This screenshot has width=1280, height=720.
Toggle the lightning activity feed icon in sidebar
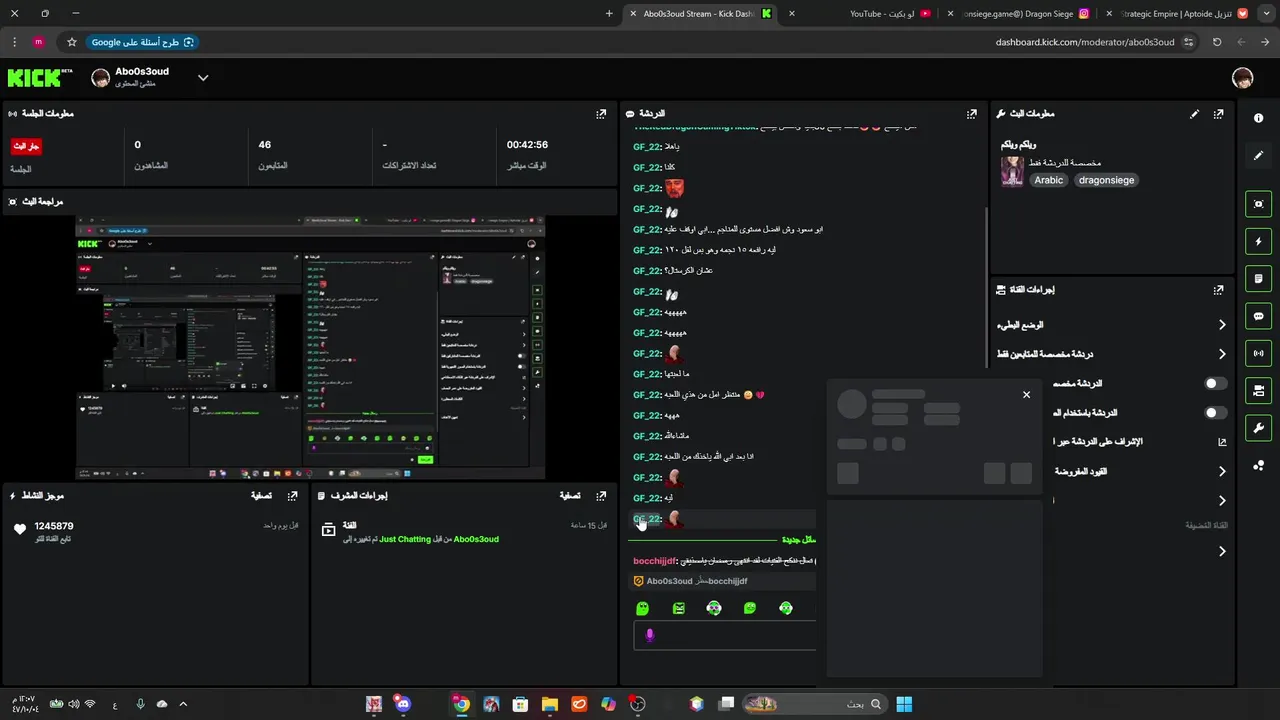coord(1258,241)
